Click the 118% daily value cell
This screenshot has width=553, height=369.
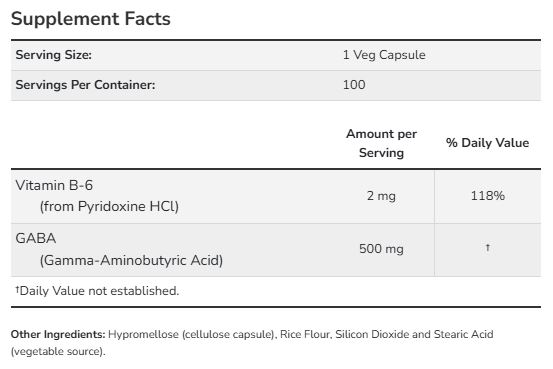coord(488,196)
